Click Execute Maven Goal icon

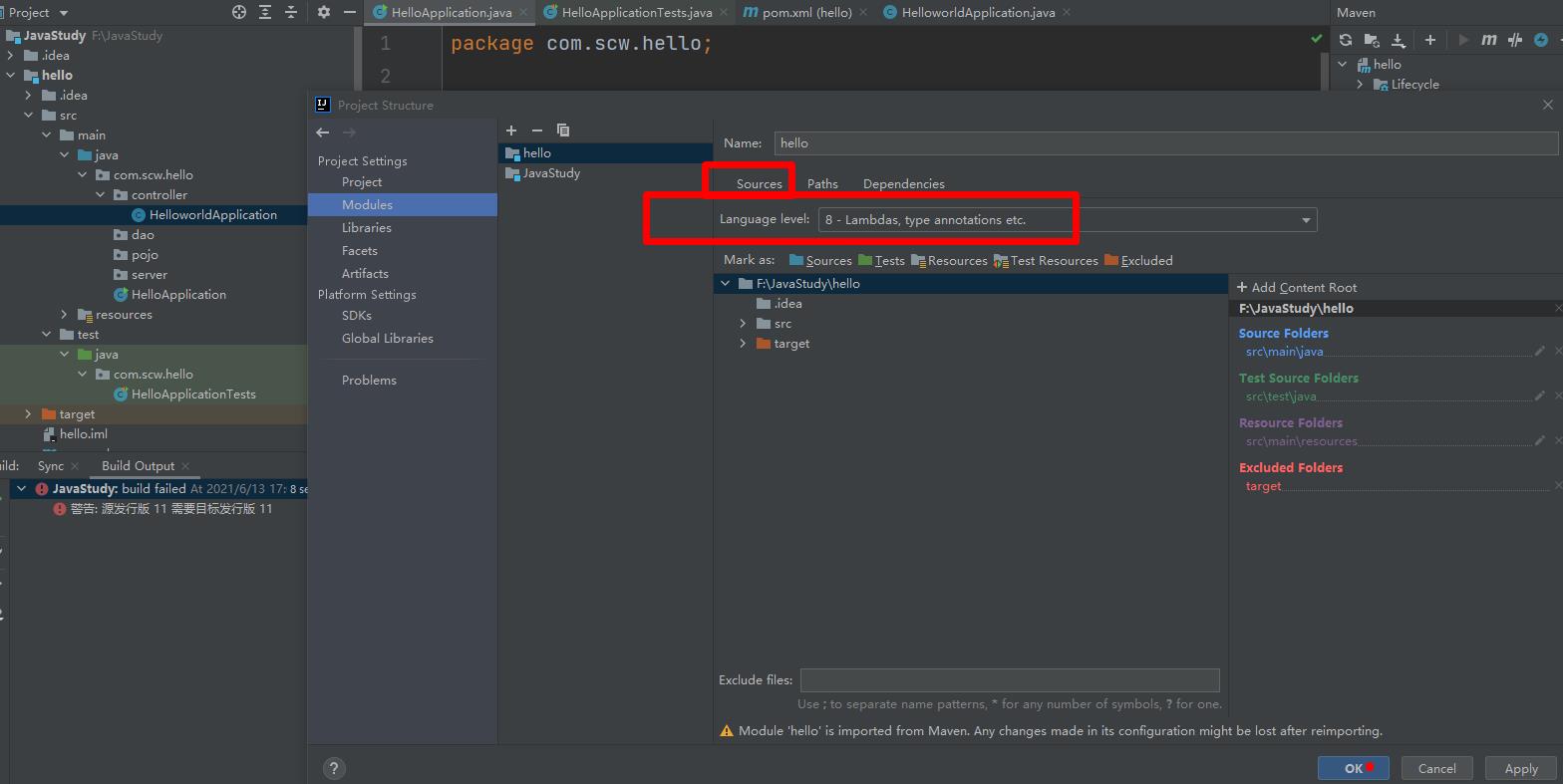[x=1489, y=40]
